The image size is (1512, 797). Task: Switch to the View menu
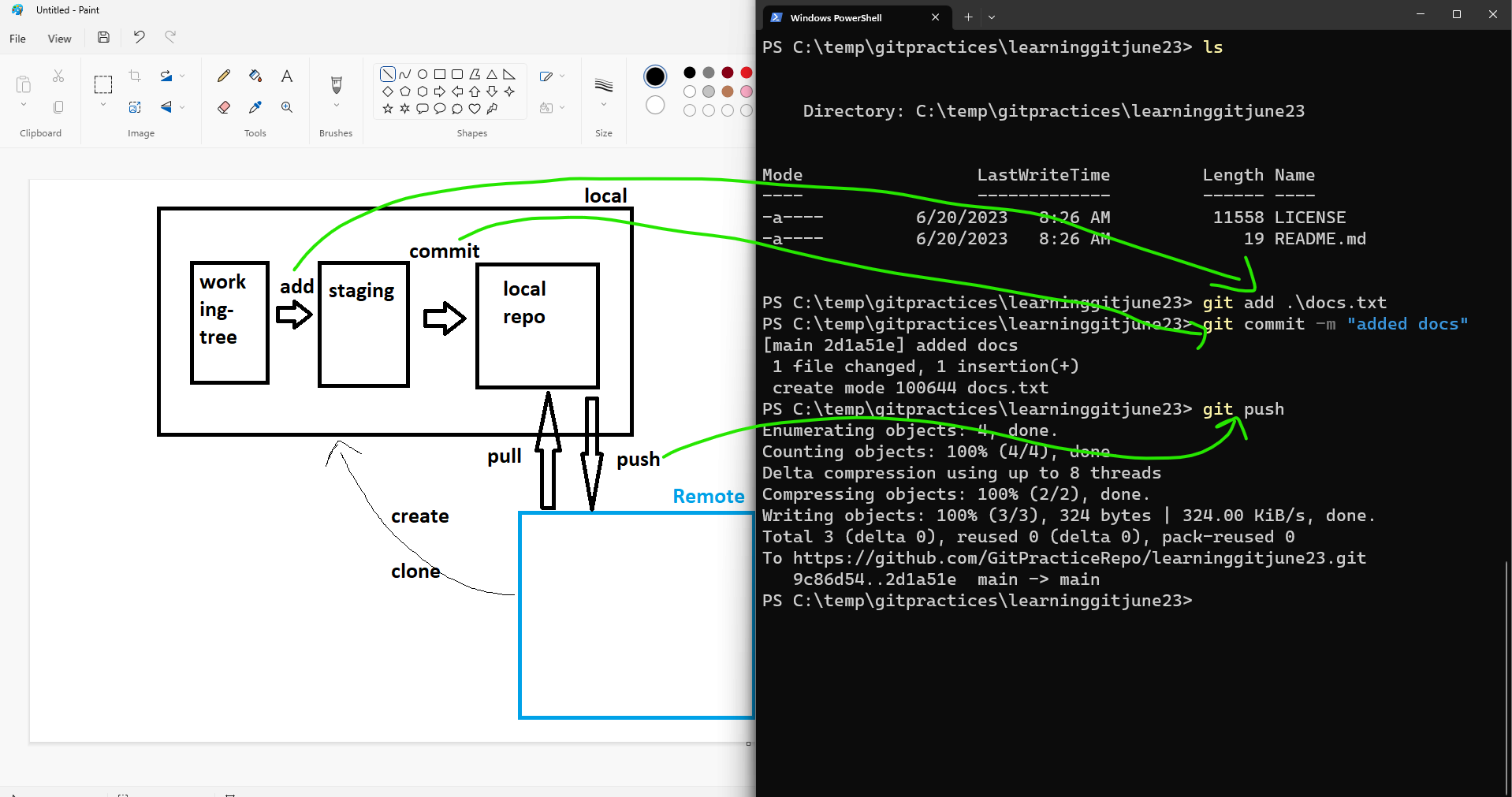pyautogui.click(x=58, y=38)
